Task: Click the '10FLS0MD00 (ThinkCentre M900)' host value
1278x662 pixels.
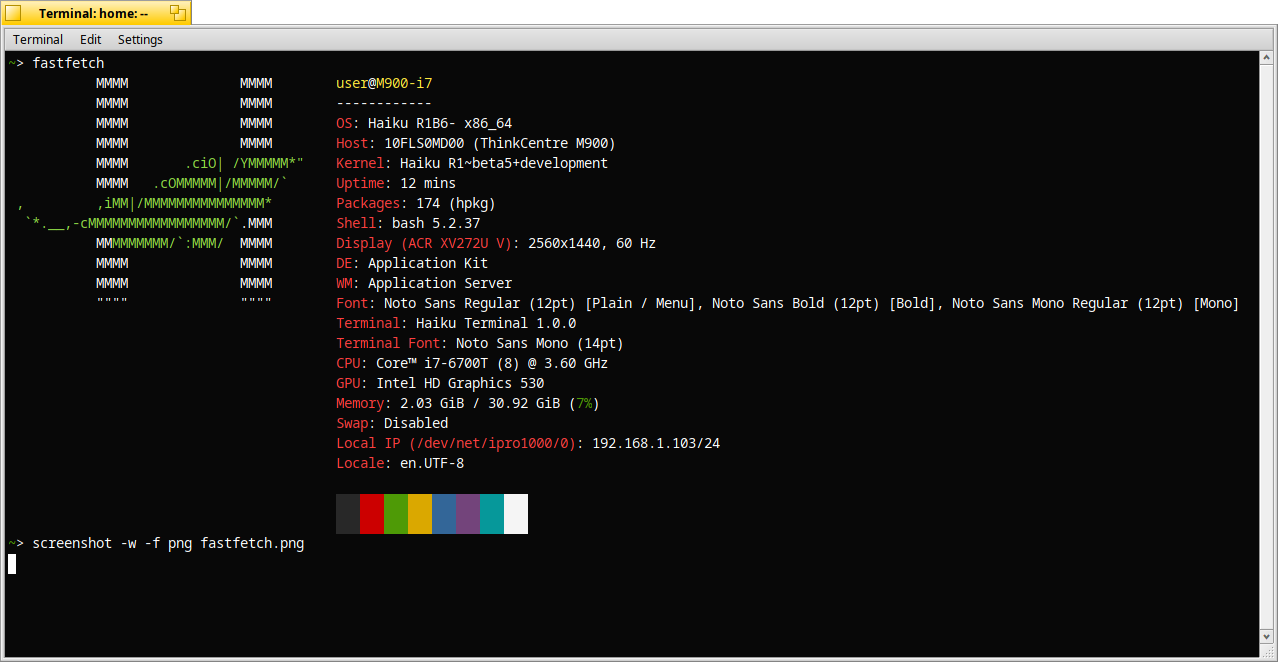Action: point(500,143)
